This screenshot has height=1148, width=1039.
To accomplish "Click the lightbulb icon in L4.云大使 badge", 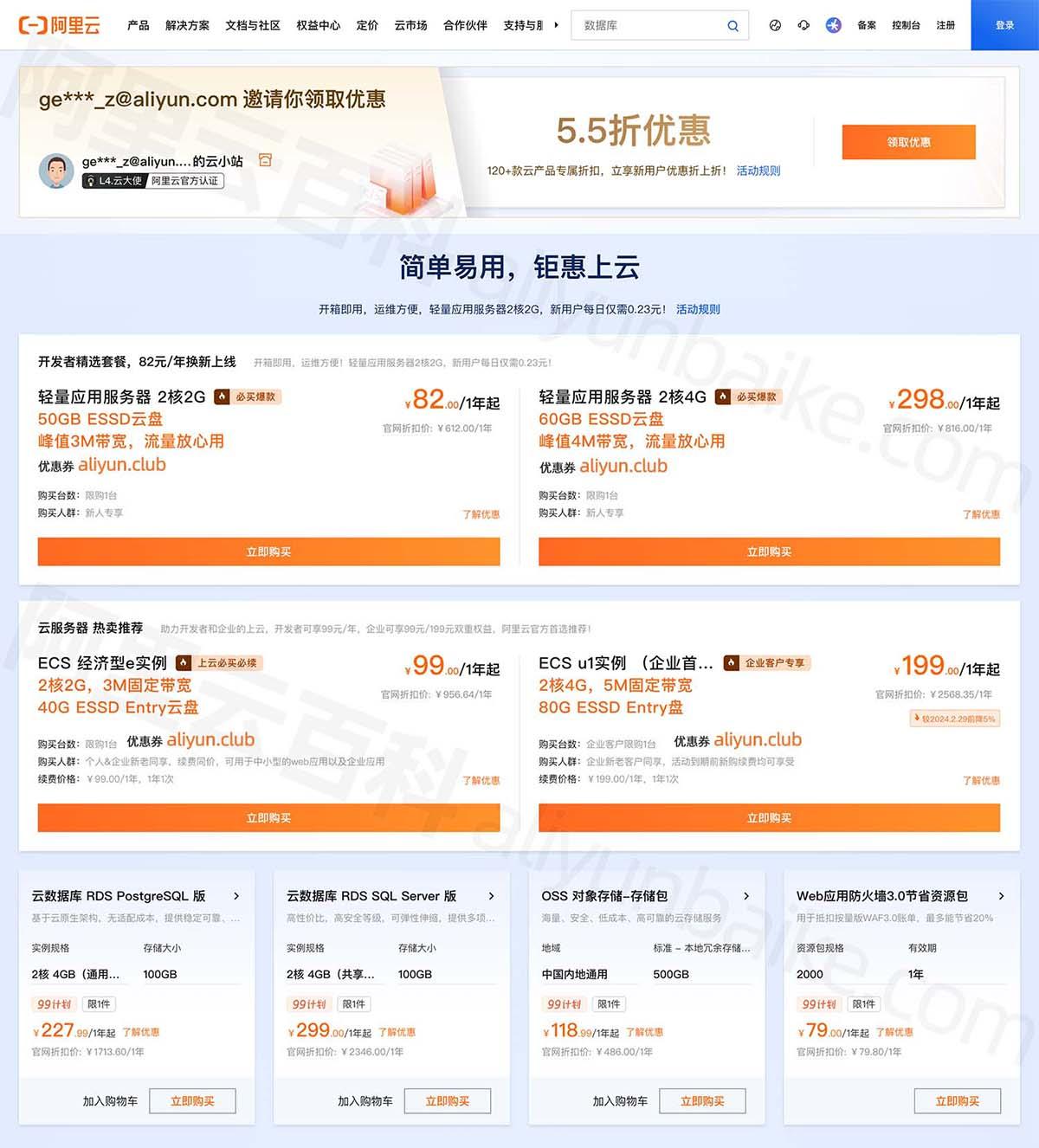I will [x=90, y=181].
